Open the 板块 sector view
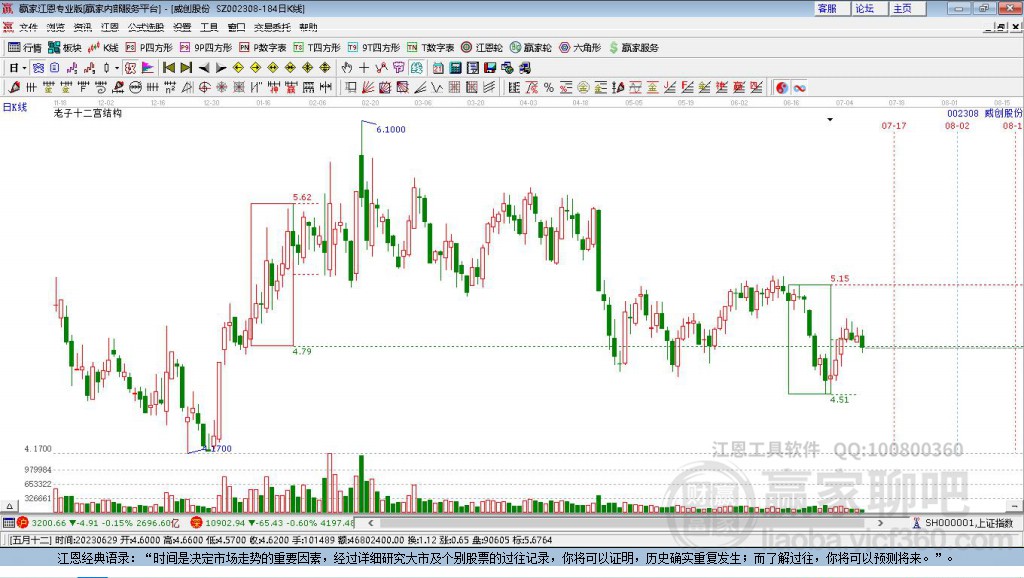Viewport: 1024px width, 578px height. pyautogui.click(x=64, y=48)
